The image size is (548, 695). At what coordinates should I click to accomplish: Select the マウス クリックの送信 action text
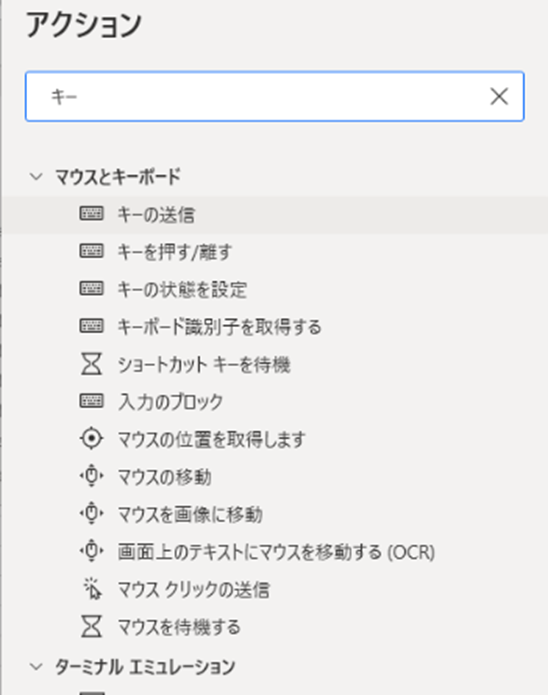point(193,590)
